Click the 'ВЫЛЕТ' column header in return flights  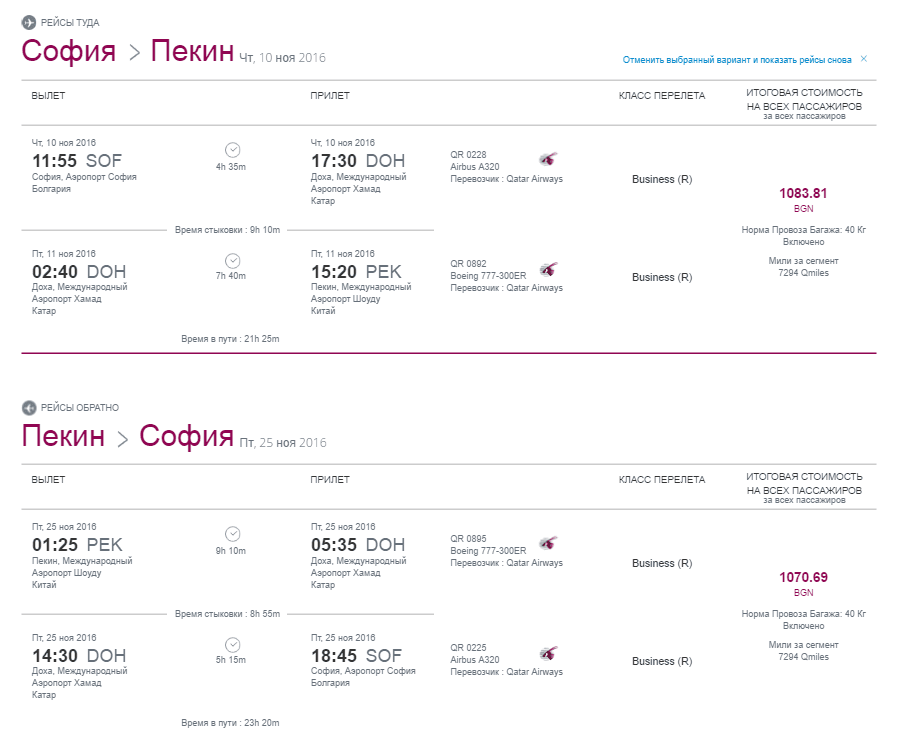point(48,480)
